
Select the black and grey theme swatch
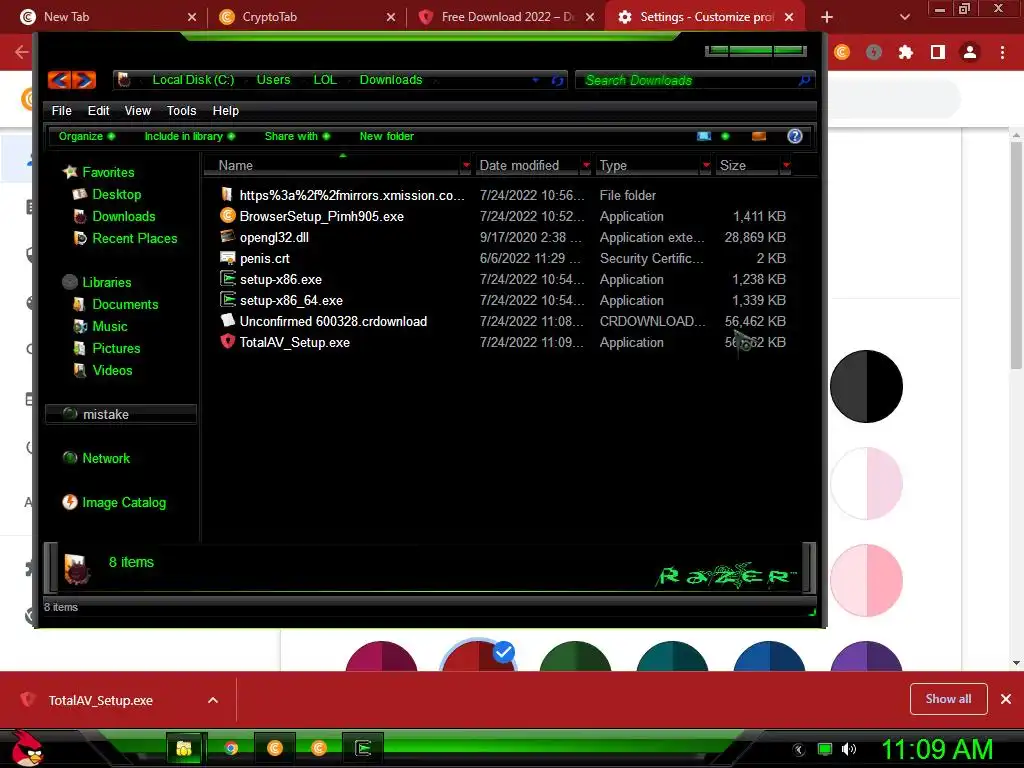pyautogui.click(x=866, y=387)
